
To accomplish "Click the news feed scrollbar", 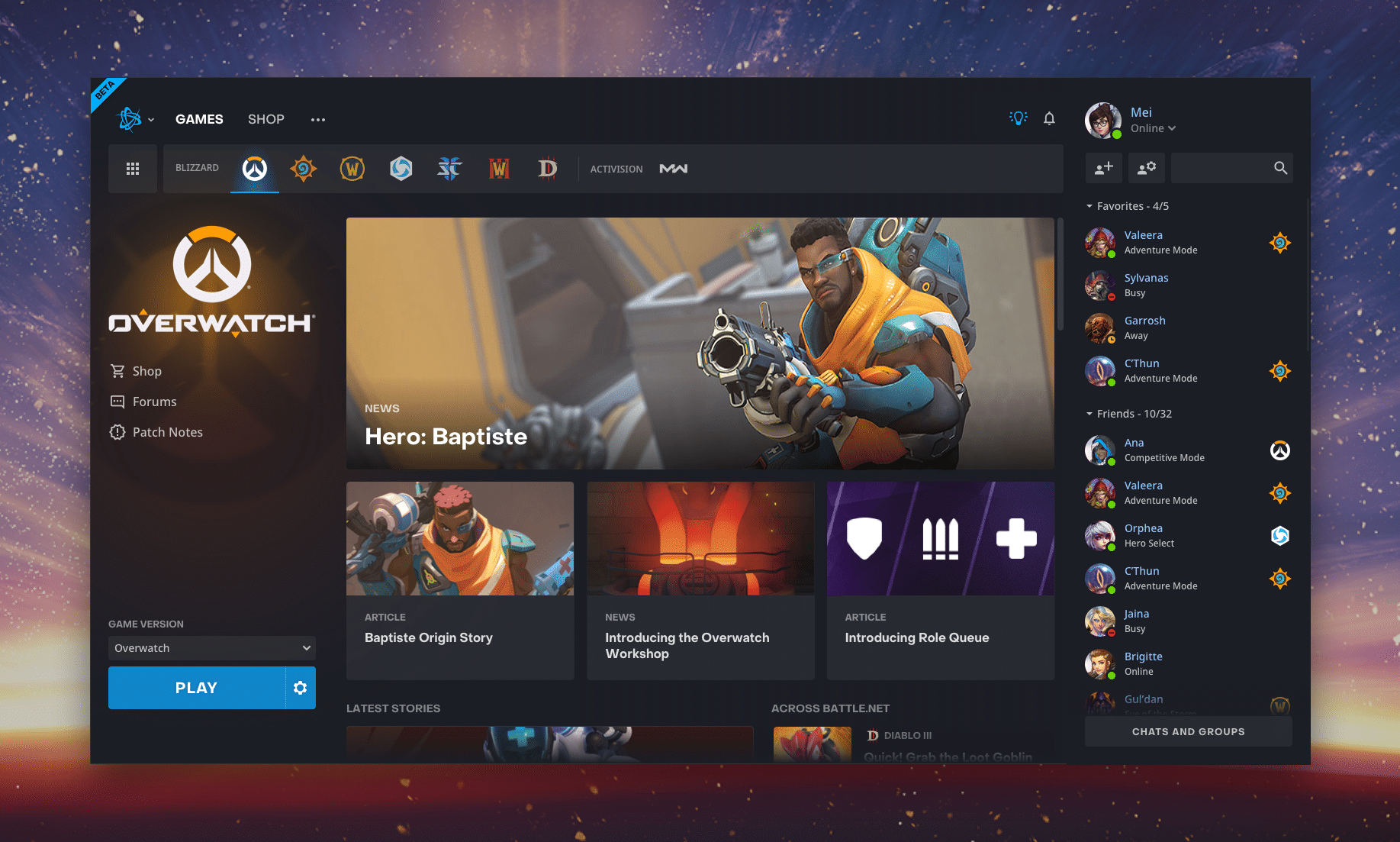I will (x=1060, y=275).
